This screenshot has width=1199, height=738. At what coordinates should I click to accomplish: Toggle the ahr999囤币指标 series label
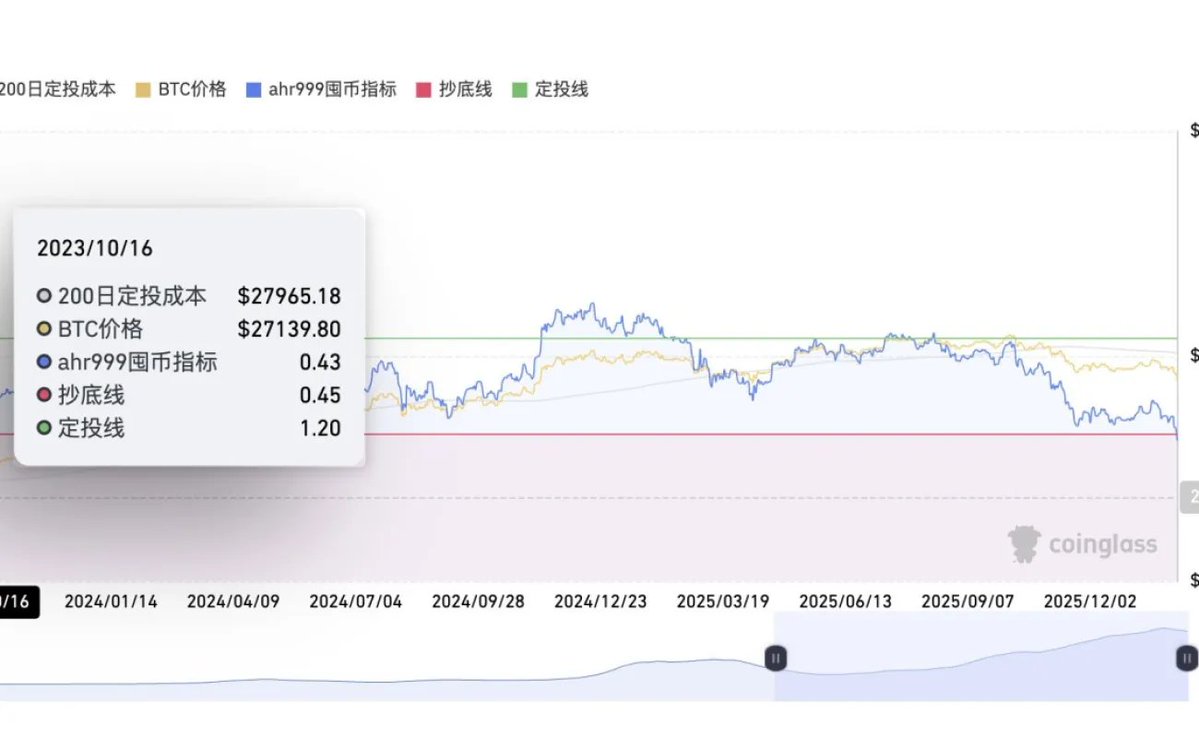click(332, 89)
